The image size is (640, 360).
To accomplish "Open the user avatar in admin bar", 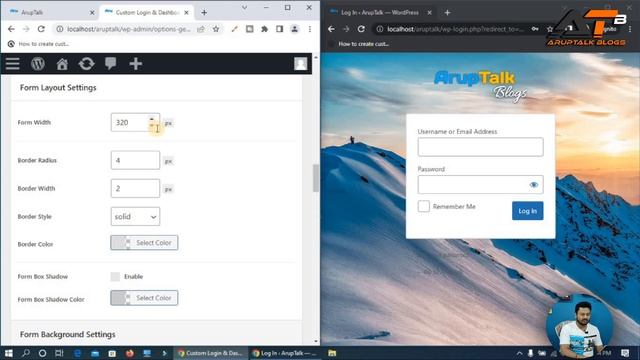I will point(300,64).
